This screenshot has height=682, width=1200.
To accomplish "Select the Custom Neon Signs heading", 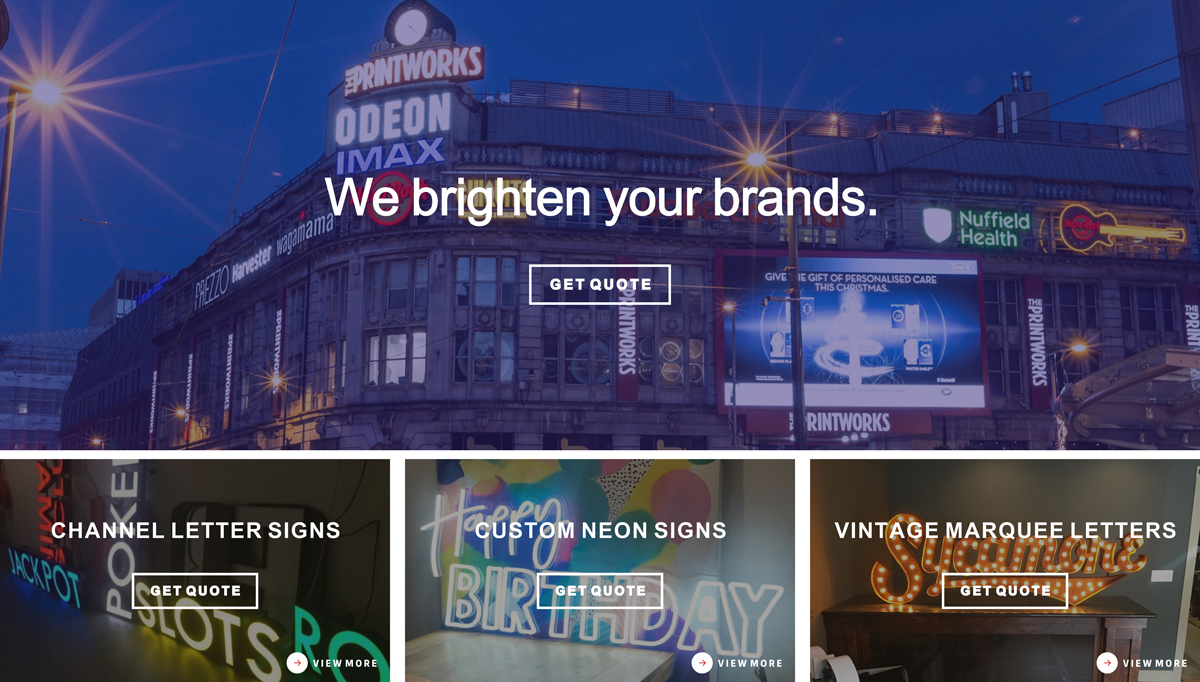I will click(601, 530).
